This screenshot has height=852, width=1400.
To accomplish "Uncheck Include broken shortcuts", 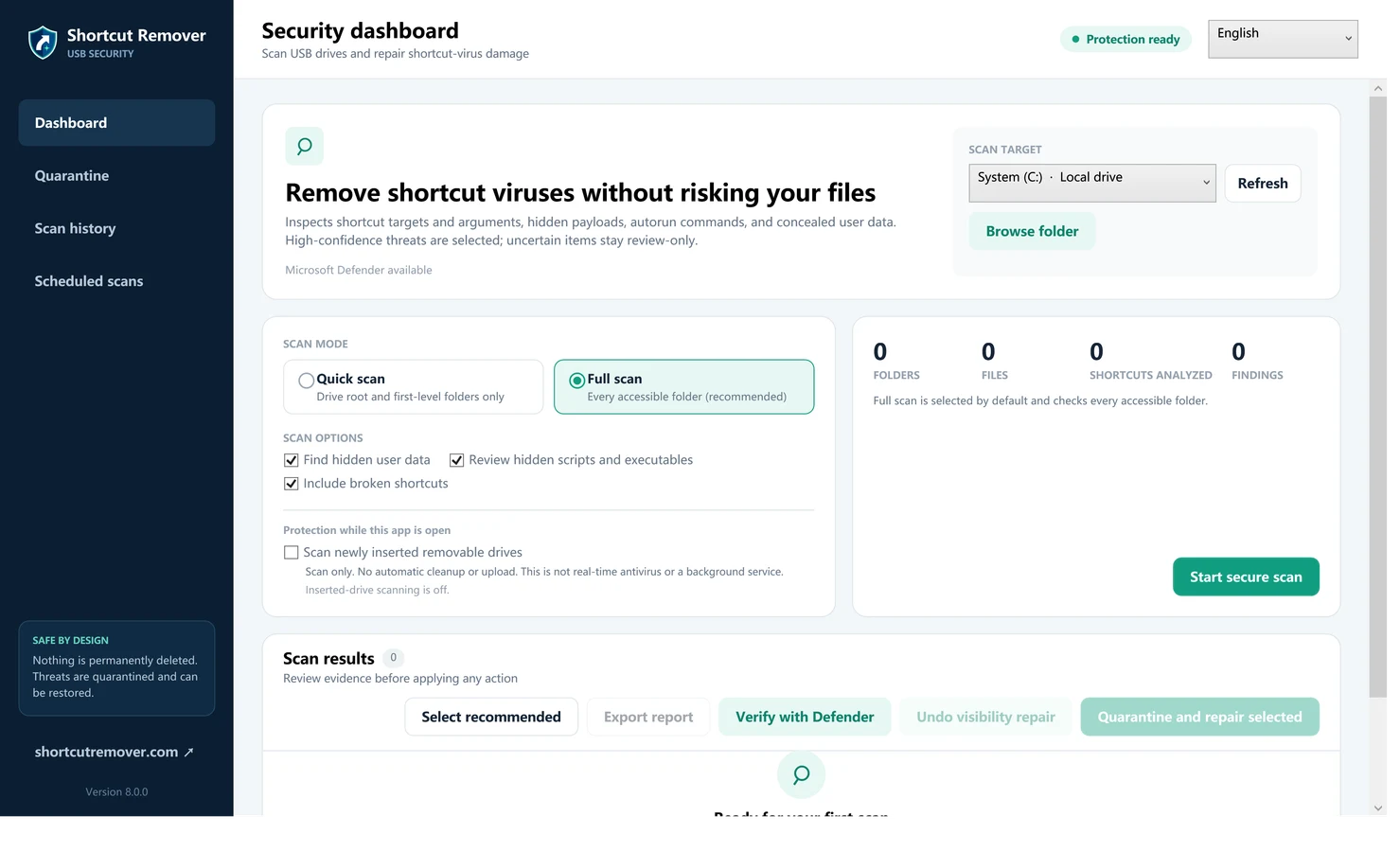I will pyautogui.click(x=292, y=484).
